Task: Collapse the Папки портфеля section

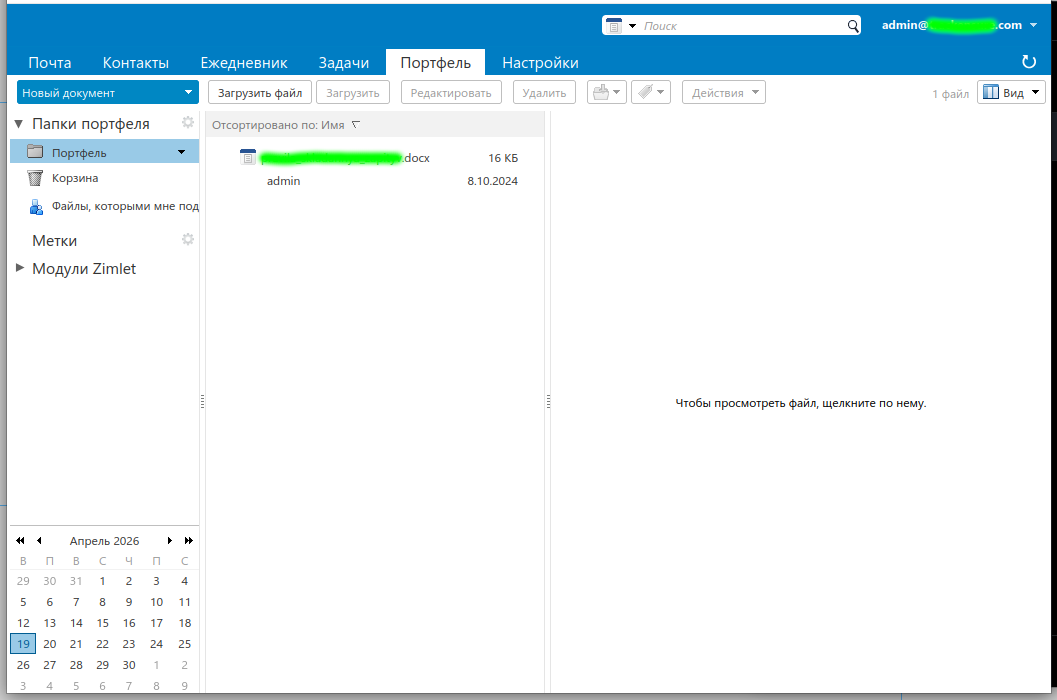Action: [19, 124]
